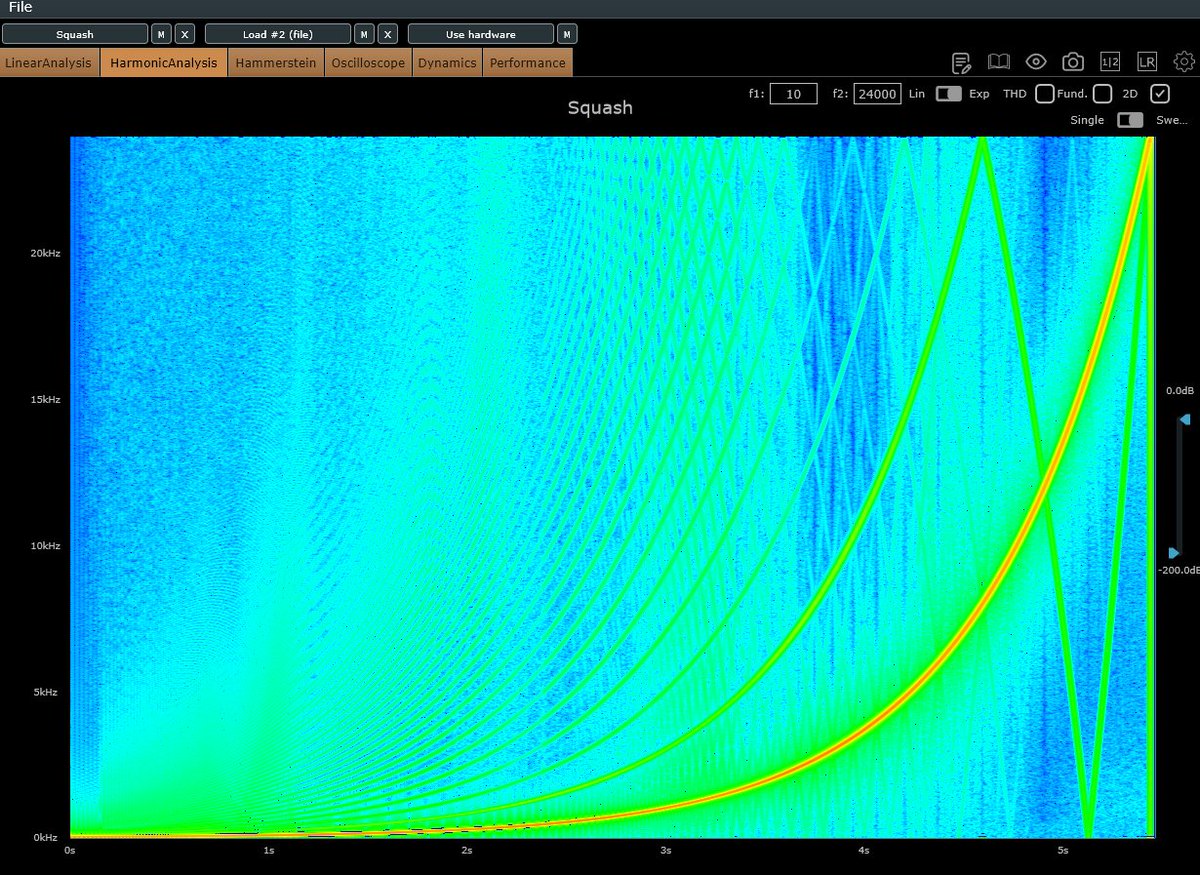Click the 15kHz axis label

(45, 399)
